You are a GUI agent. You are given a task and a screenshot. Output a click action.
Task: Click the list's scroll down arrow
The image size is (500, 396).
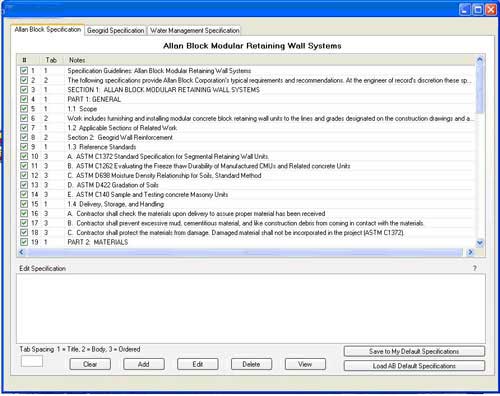click(x=480, y=243)
